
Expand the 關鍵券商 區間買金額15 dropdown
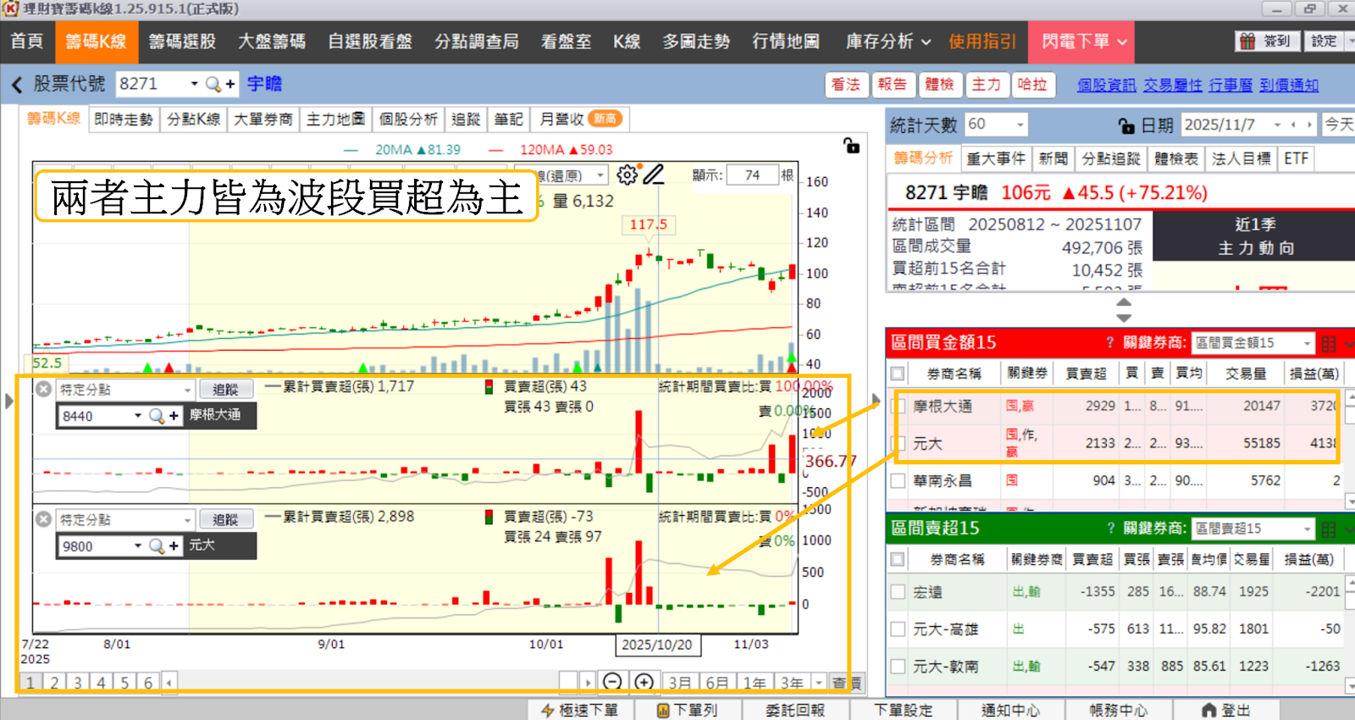(1253, 343)
